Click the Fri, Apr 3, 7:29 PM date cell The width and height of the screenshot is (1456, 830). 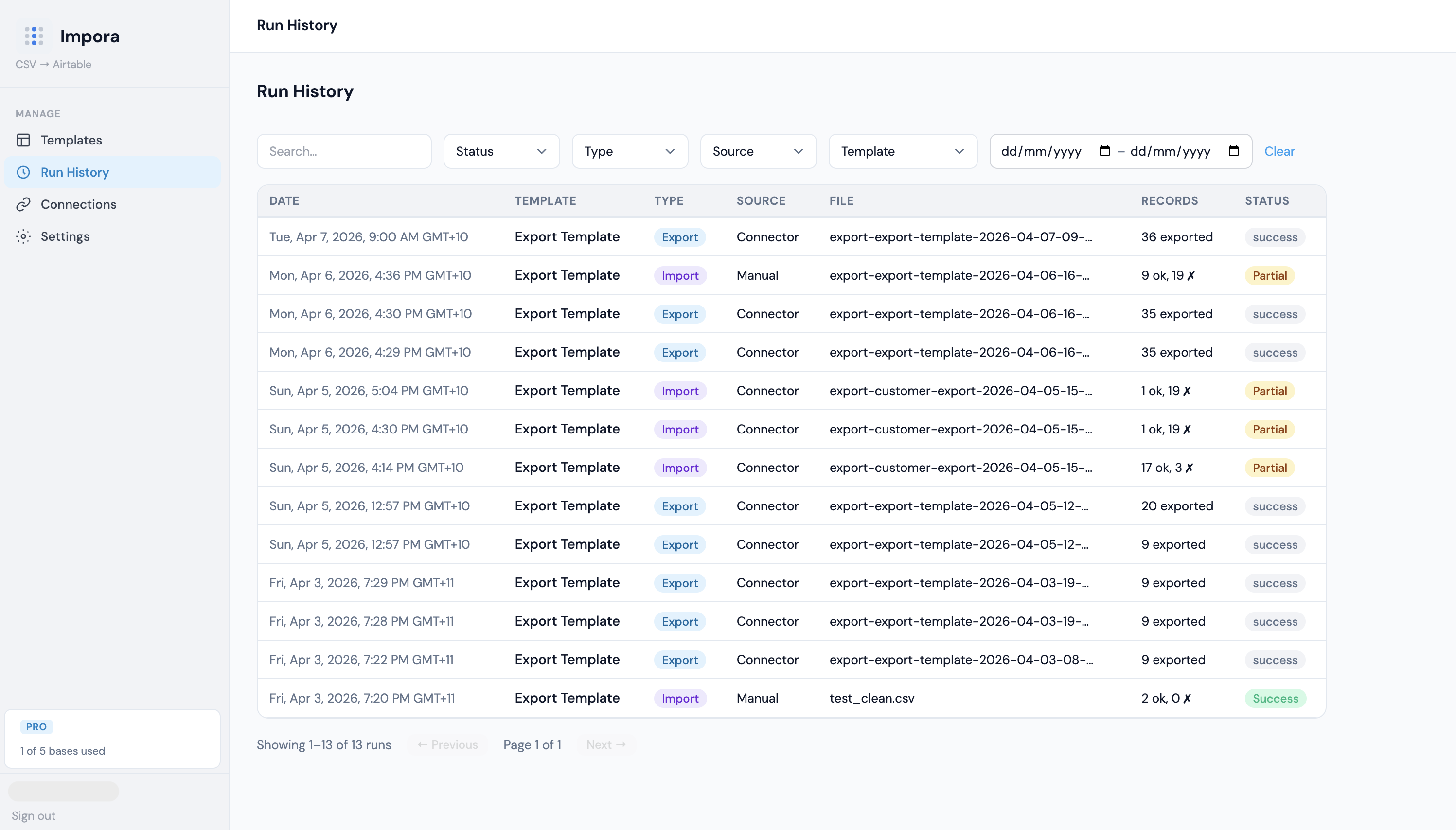click(362, 582)
